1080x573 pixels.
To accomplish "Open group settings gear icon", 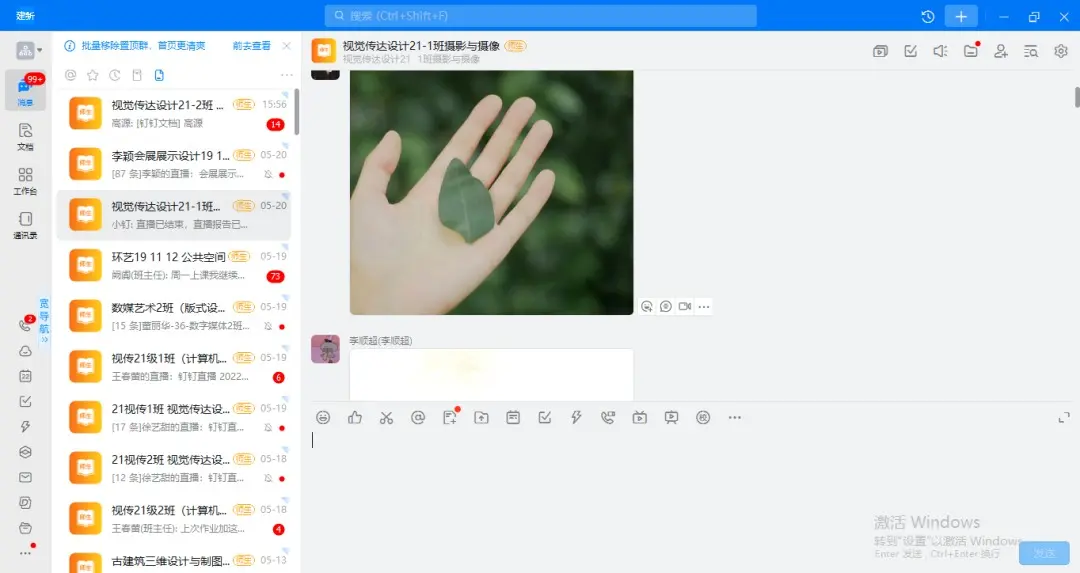I will click(1061, 51).
